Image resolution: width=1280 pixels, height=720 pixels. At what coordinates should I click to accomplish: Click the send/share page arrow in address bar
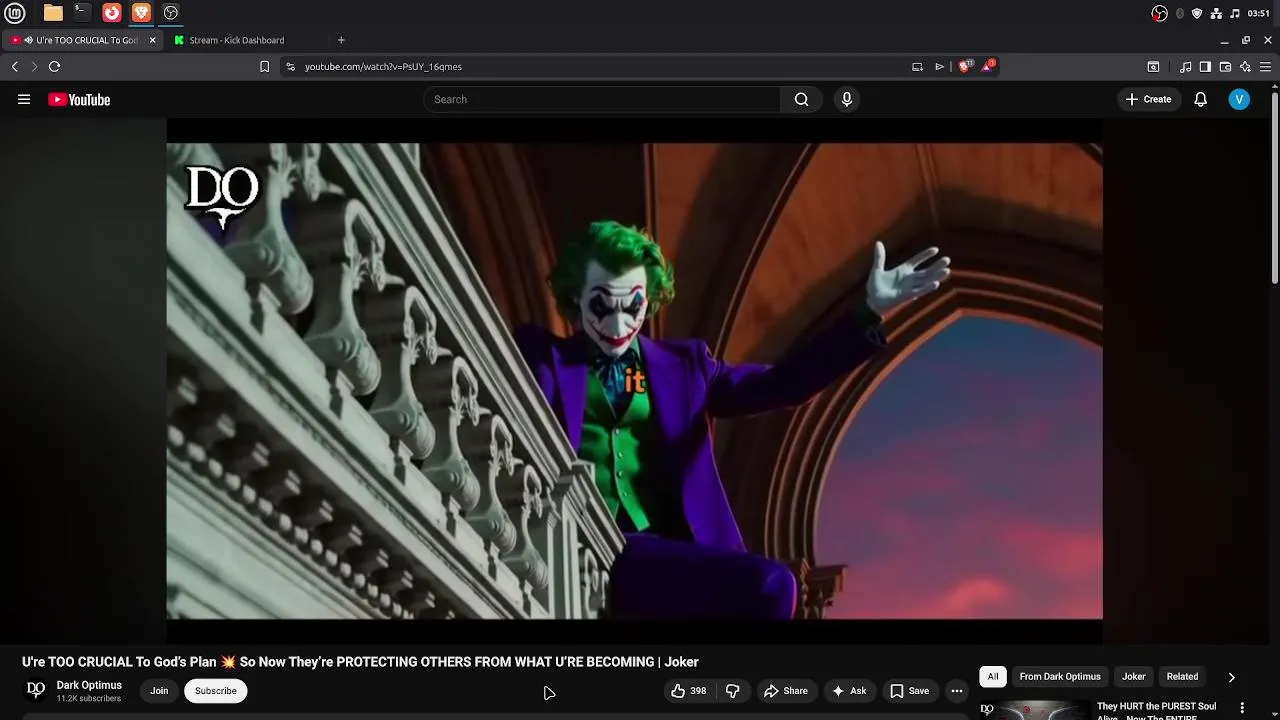[x=939, y=66]
